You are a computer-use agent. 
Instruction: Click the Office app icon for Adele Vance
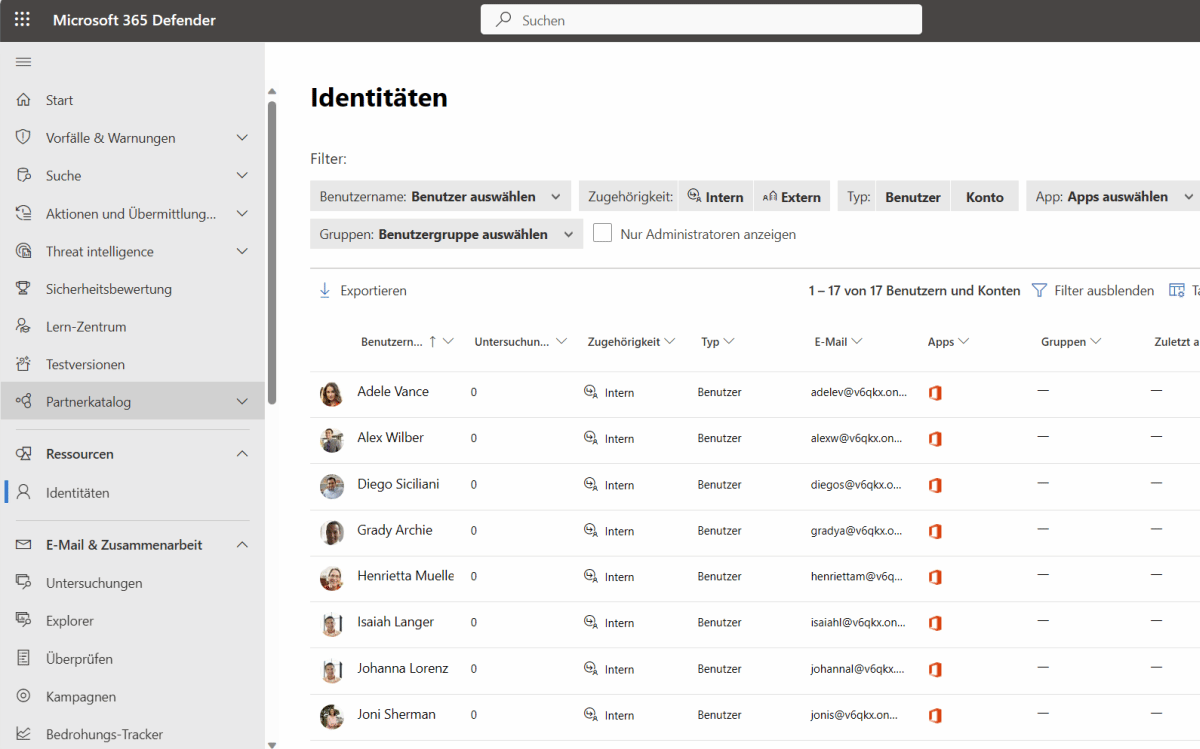pos(935,393)
